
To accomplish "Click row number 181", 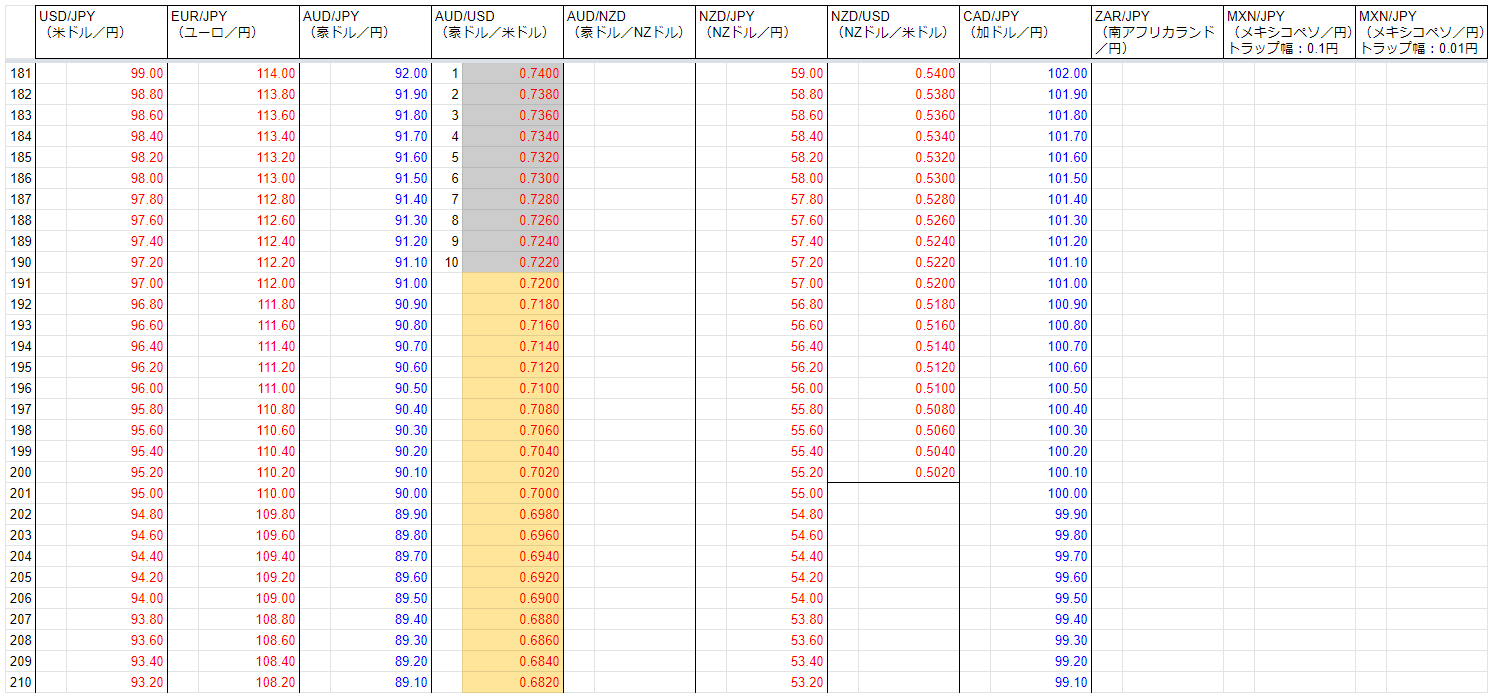I will coord(20,73).
